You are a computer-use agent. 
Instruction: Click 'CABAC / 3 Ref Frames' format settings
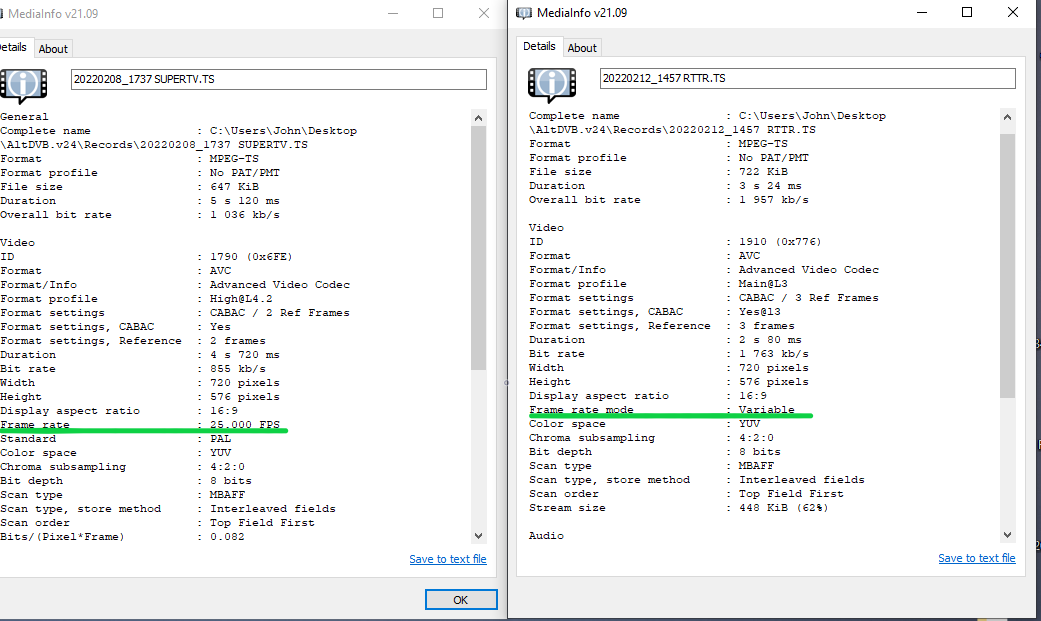(809, 298)
